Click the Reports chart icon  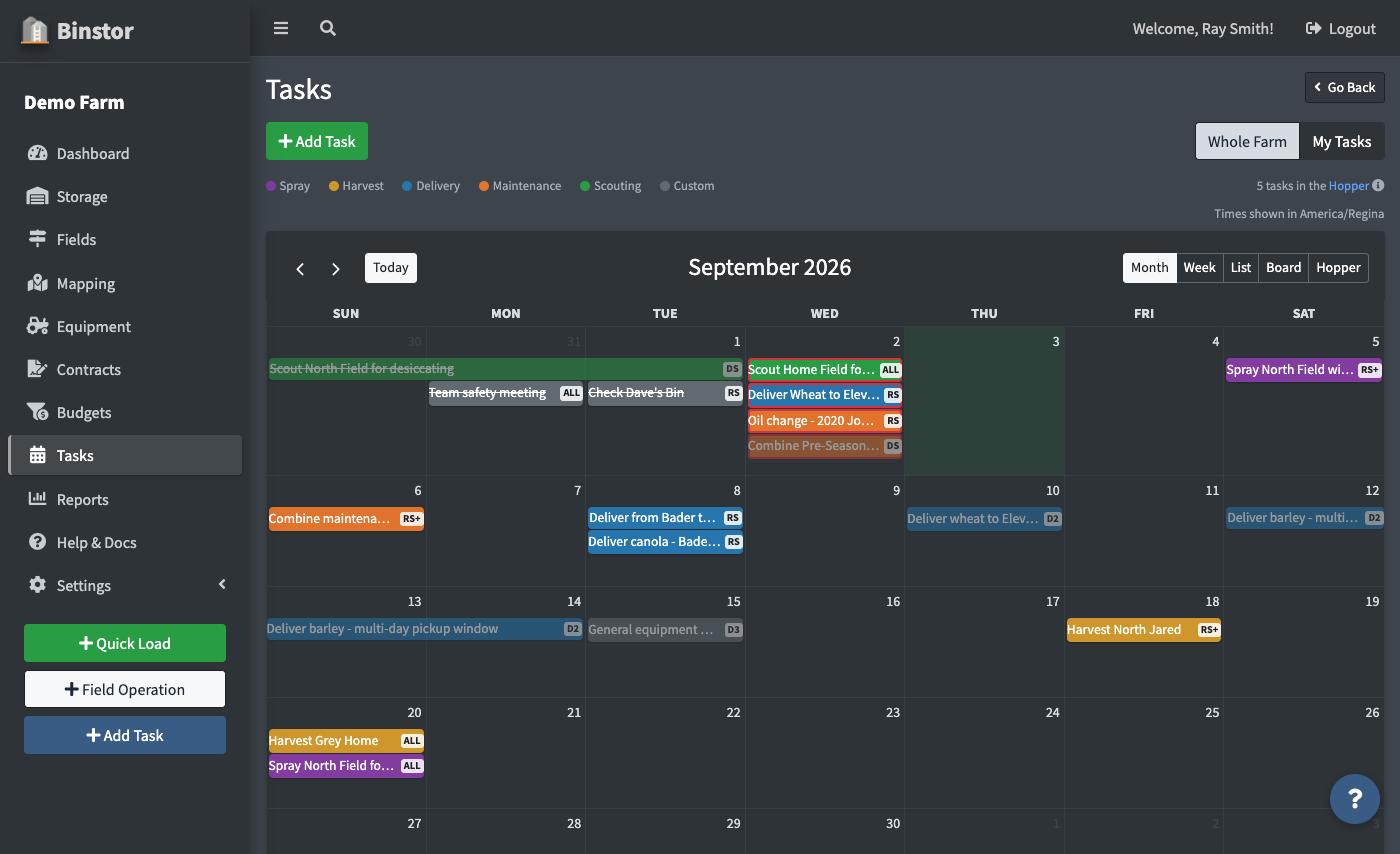point(37,498)
